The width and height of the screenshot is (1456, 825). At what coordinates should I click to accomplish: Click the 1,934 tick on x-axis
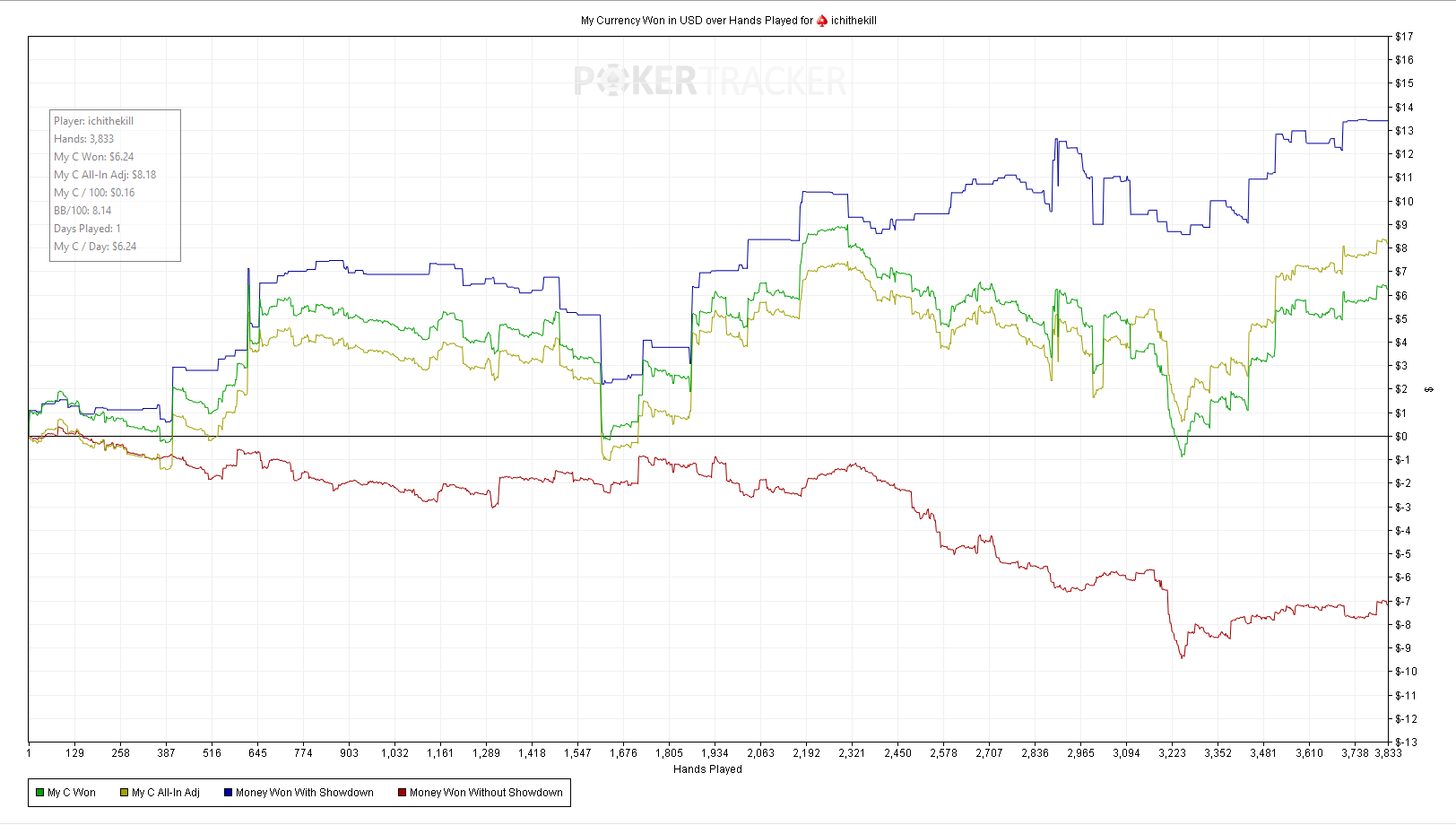(x=715, y=753)
